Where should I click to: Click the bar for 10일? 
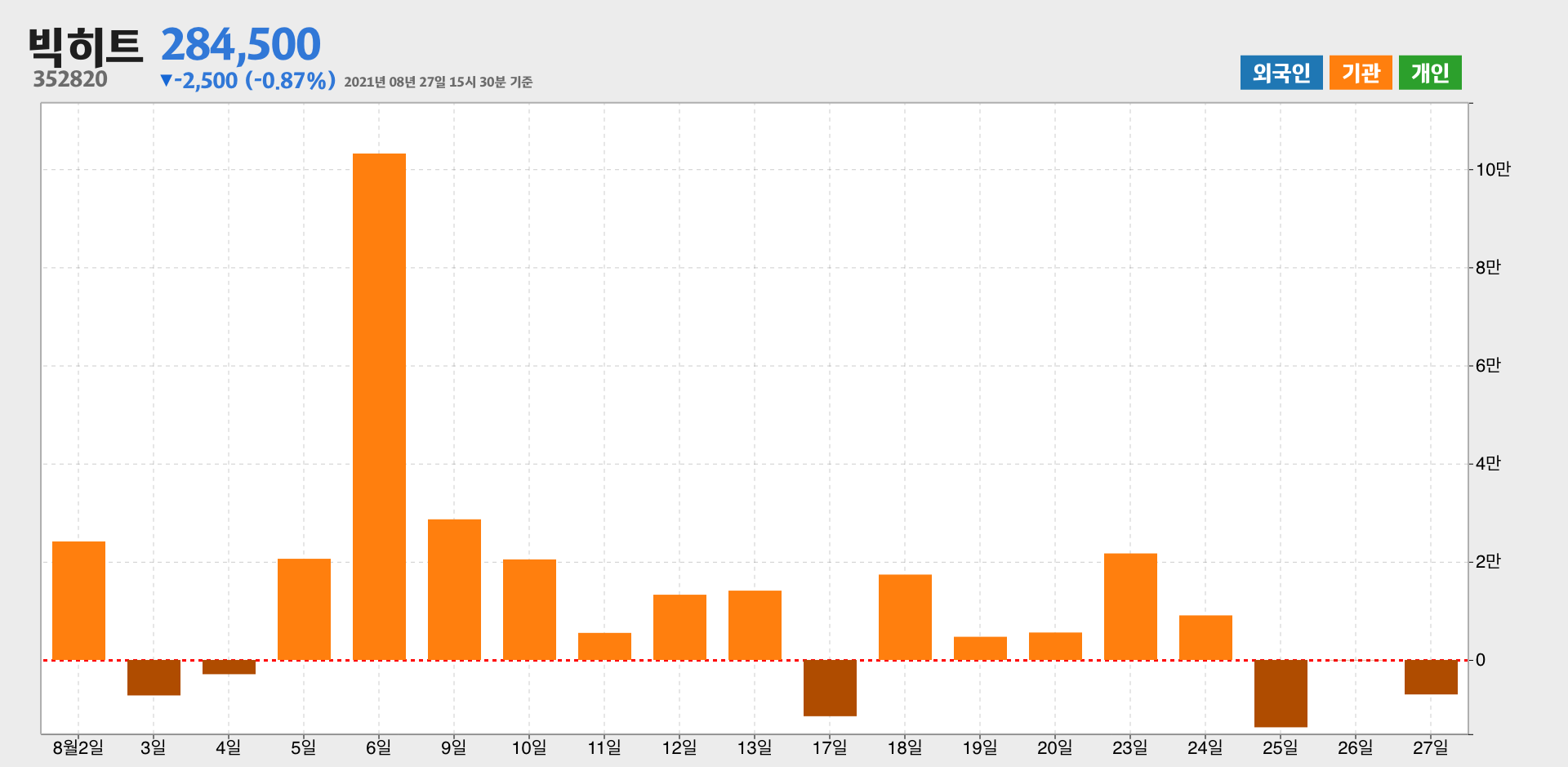coord(529,609)
